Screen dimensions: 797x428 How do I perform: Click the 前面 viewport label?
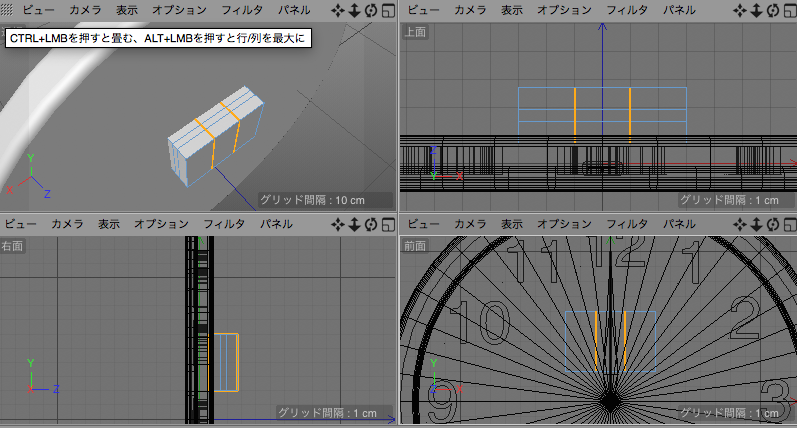415,246
